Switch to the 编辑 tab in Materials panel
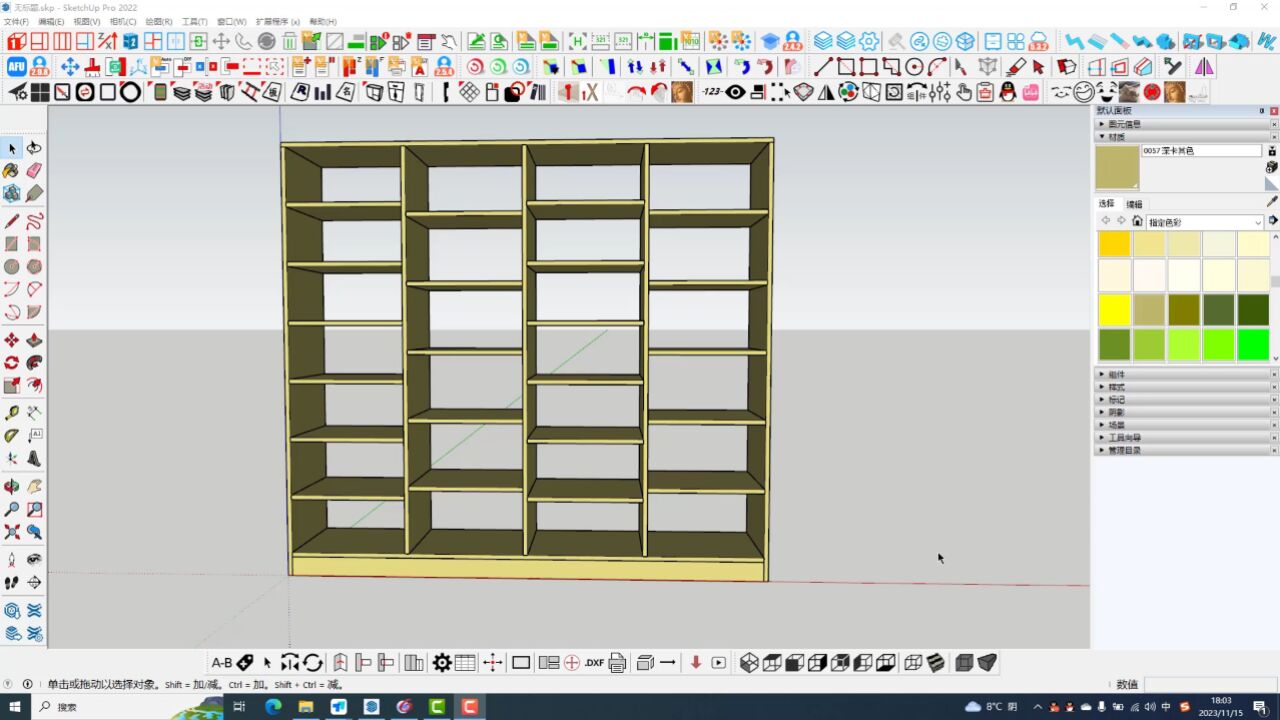 point(1134,203)
